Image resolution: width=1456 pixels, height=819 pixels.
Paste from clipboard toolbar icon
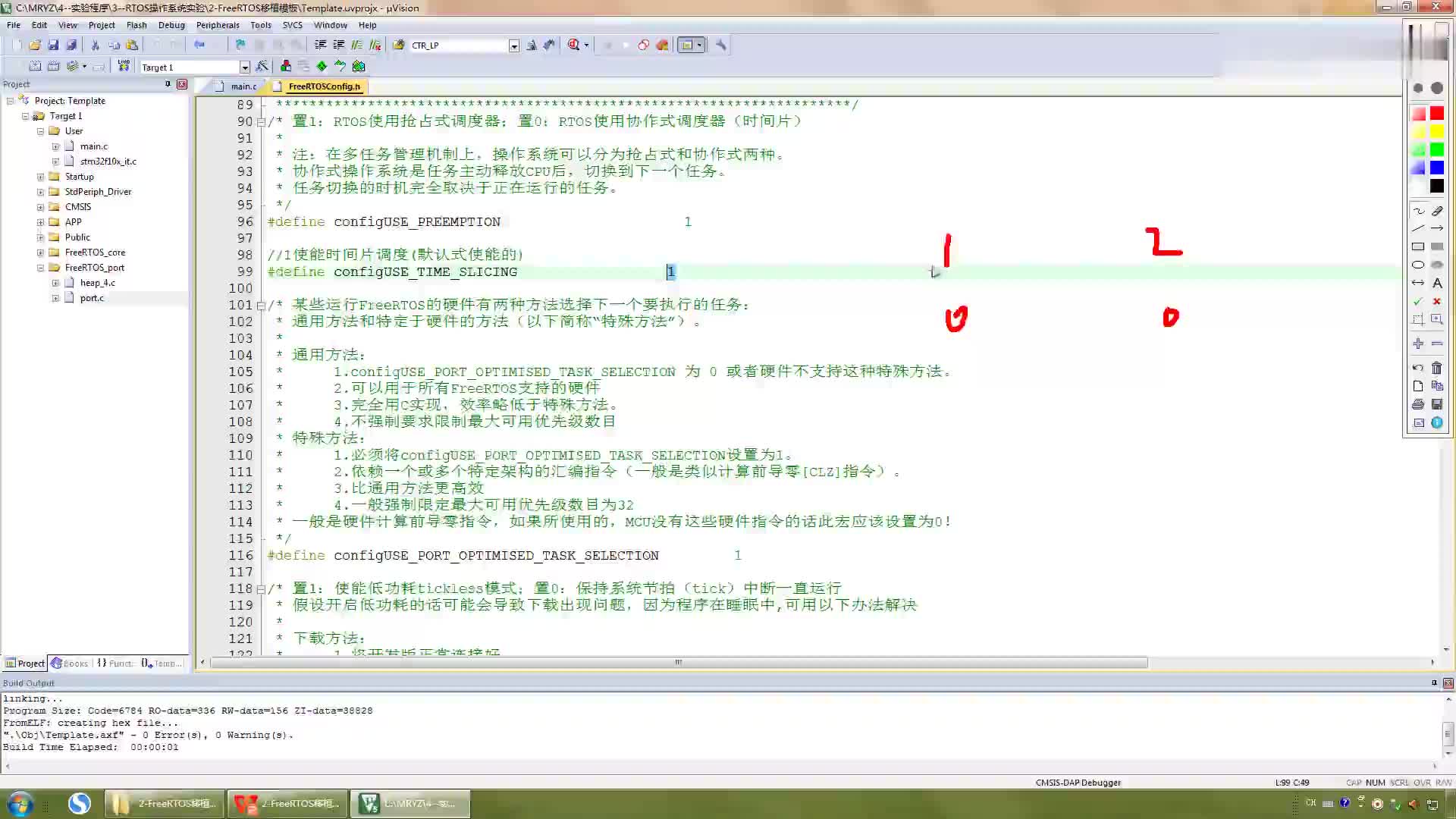point(133,45)
